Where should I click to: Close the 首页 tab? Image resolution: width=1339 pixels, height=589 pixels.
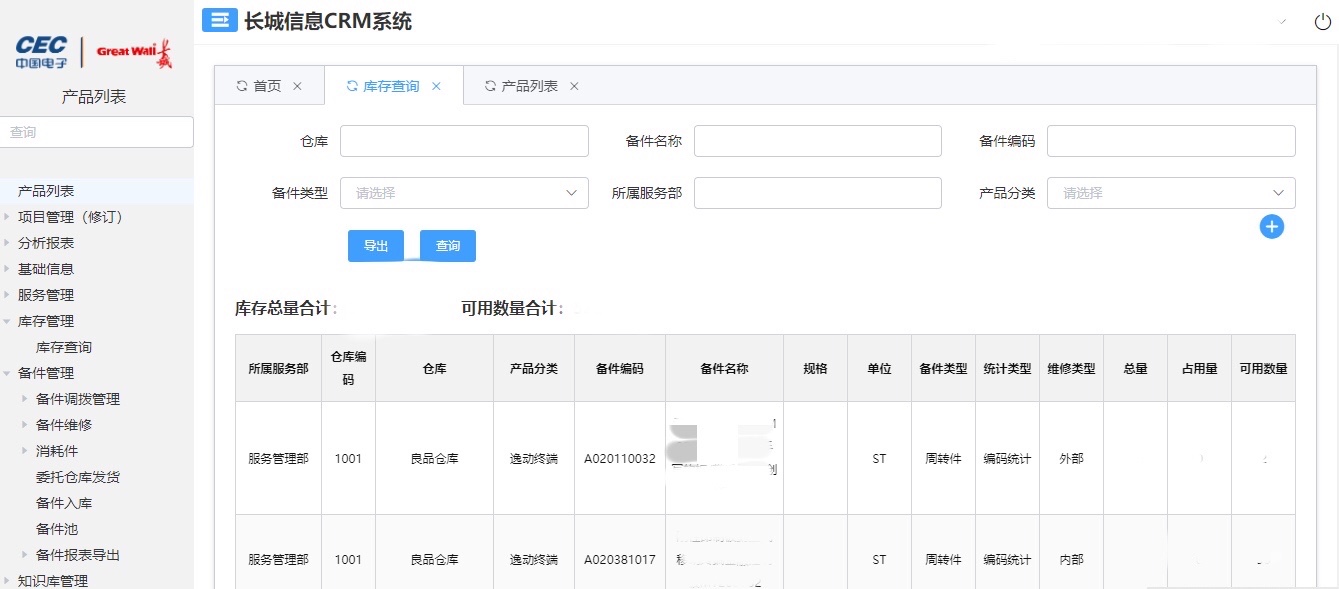(297, 86)
